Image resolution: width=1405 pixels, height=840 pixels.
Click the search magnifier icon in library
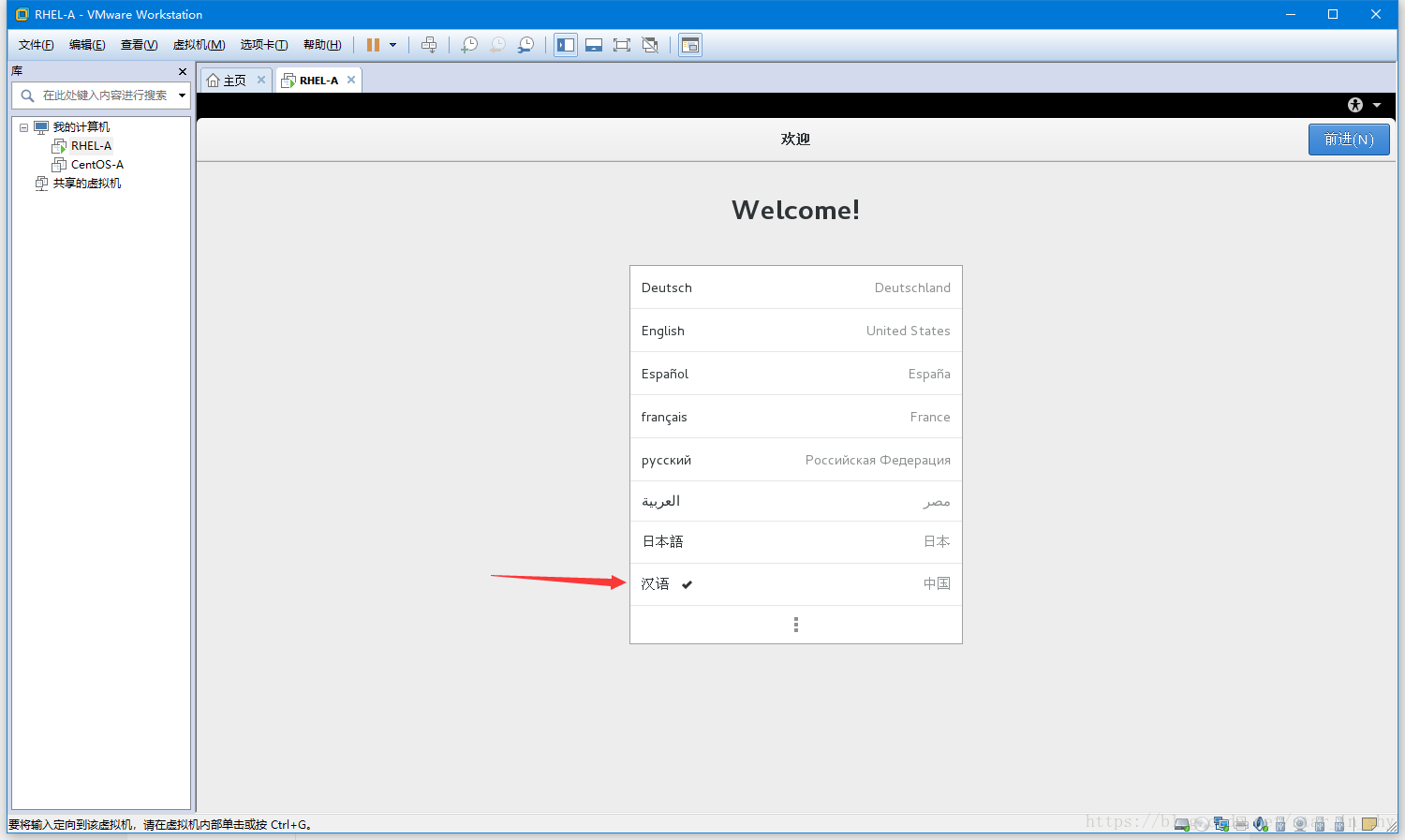(27, 96)
